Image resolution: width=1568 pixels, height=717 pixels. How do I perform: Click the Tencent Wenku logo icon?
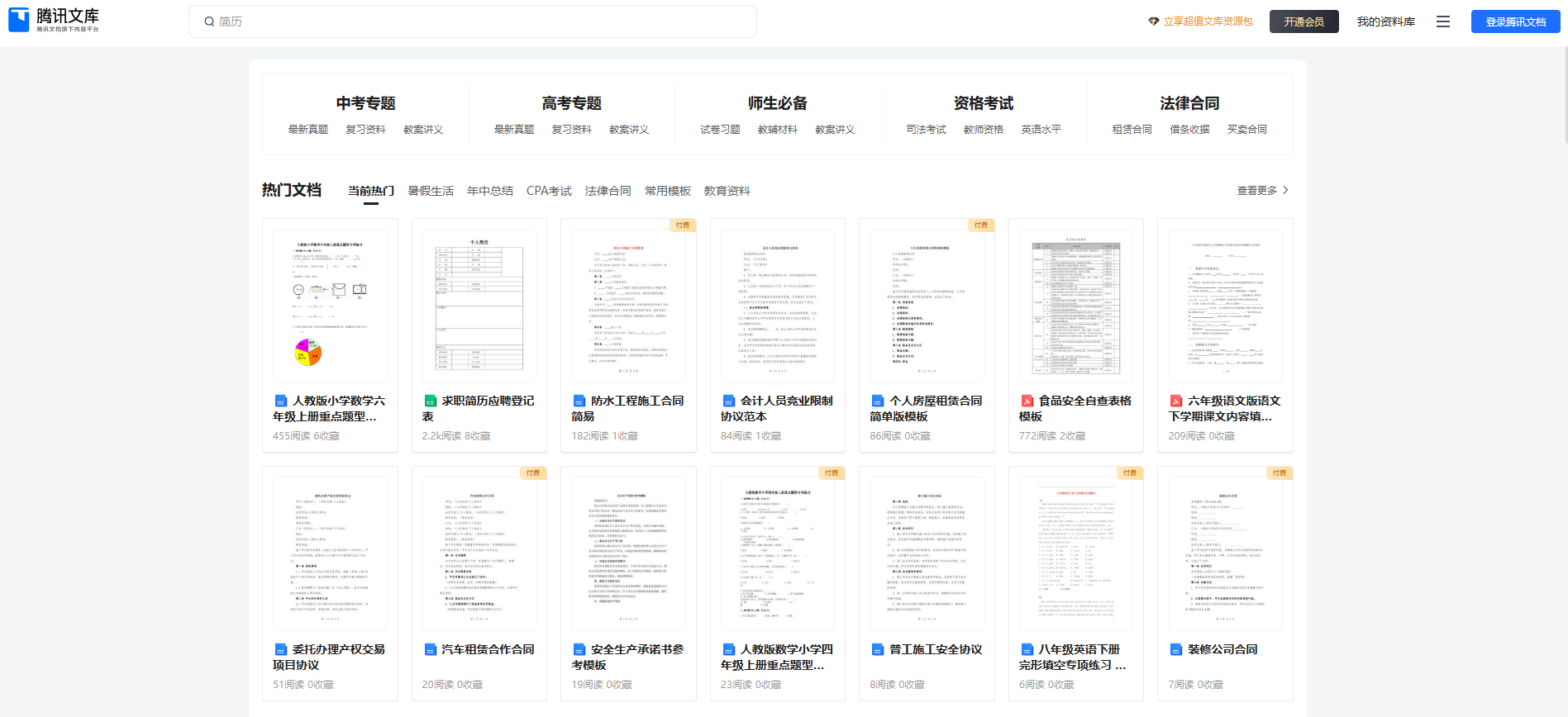[x=18, y=21]
